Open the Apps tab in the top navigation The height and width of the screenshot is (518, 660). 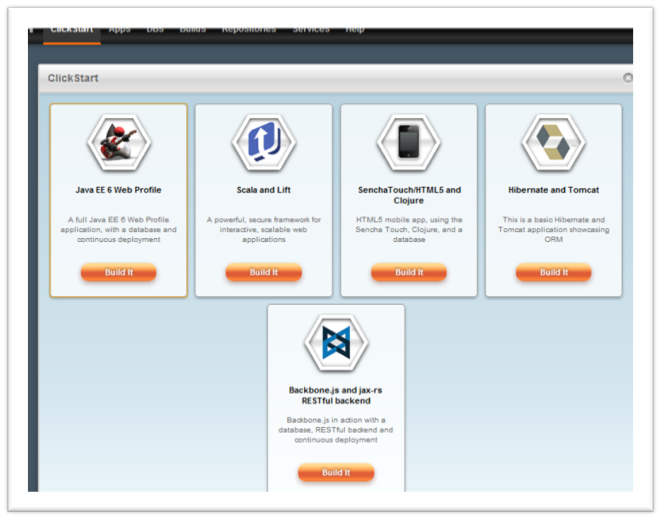coord(120,30)
